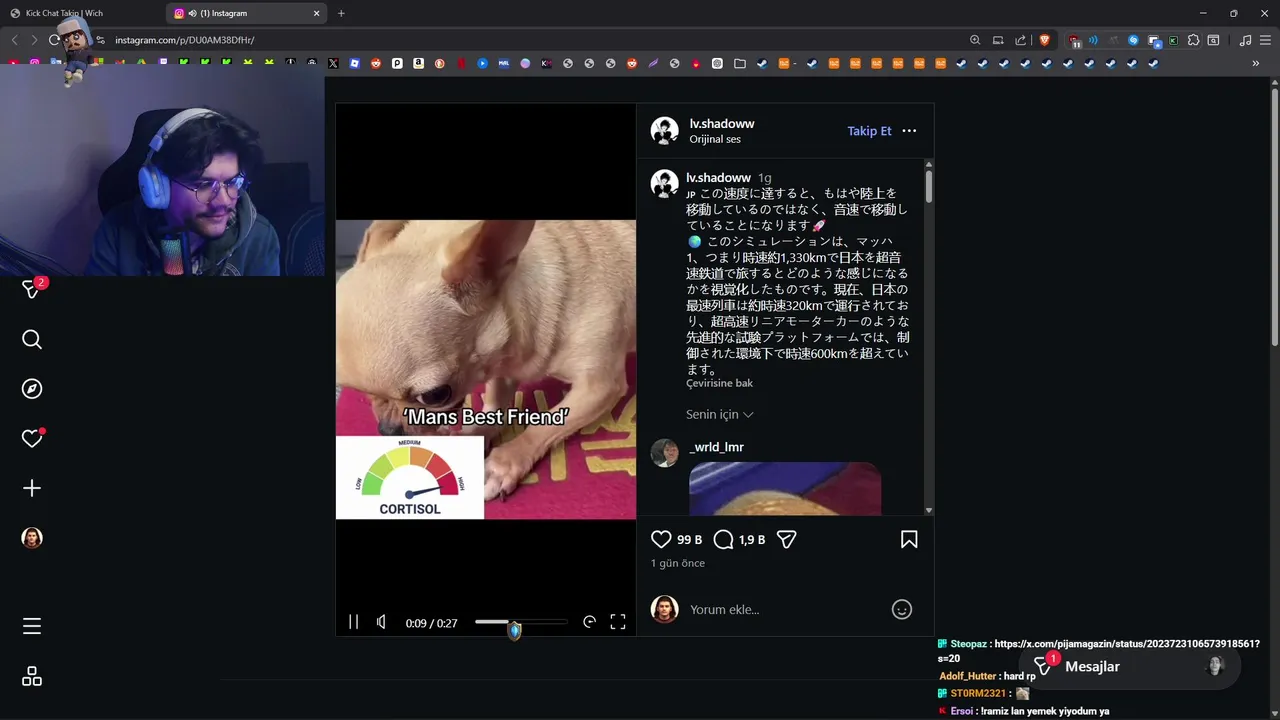Open the image in _wrld_lmr's comment
The height and width of the screenshot is (720, 1280).
pos(785,489)
